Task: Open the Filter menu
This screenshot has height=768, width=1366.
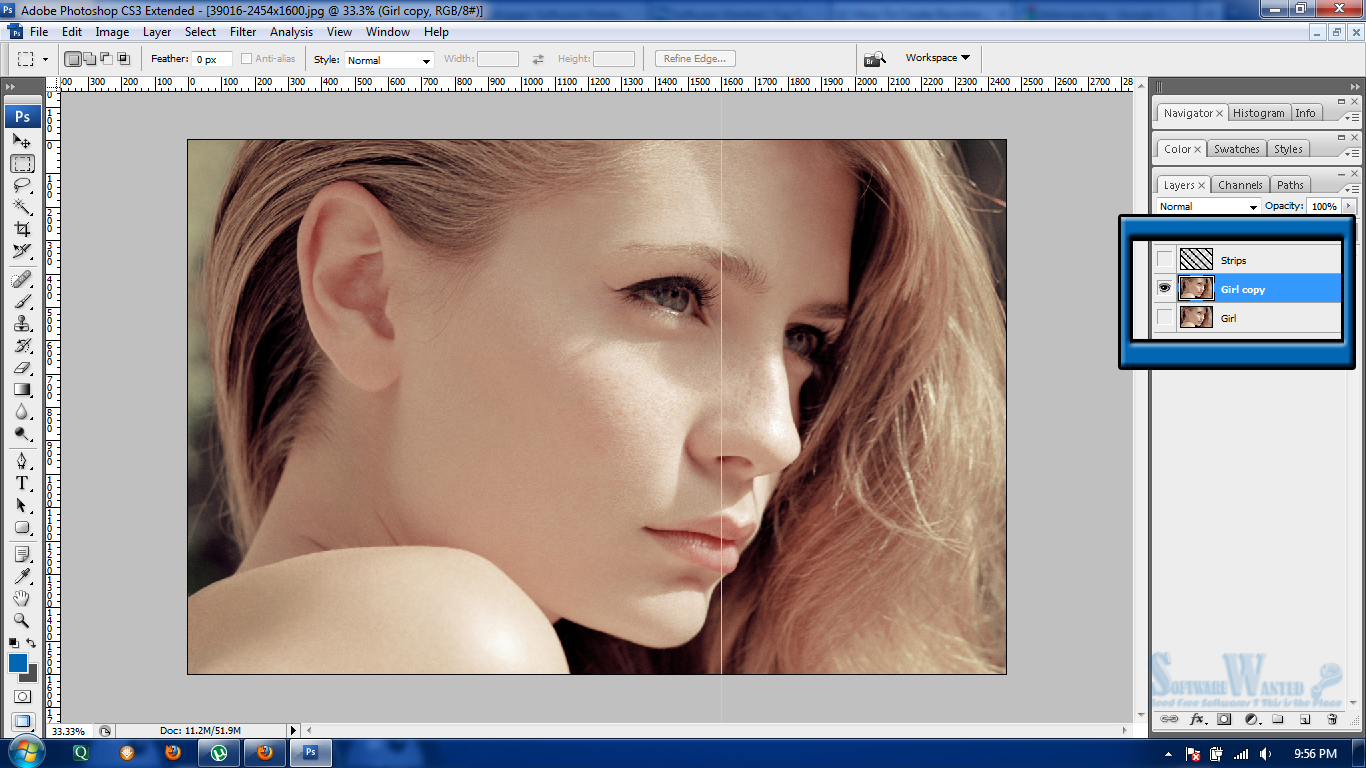Action: click(x=243, y=32)
